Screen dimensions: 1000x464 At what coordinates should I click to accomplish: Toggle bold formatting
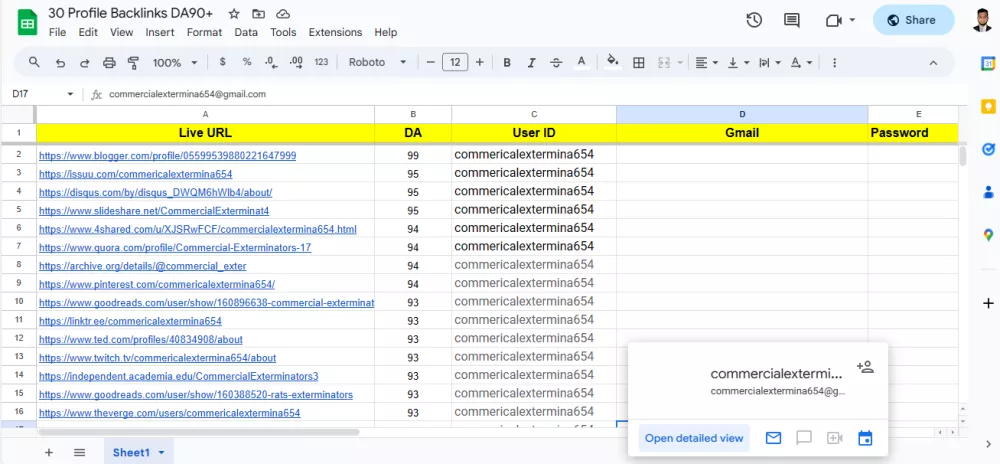tap(507, 62)
